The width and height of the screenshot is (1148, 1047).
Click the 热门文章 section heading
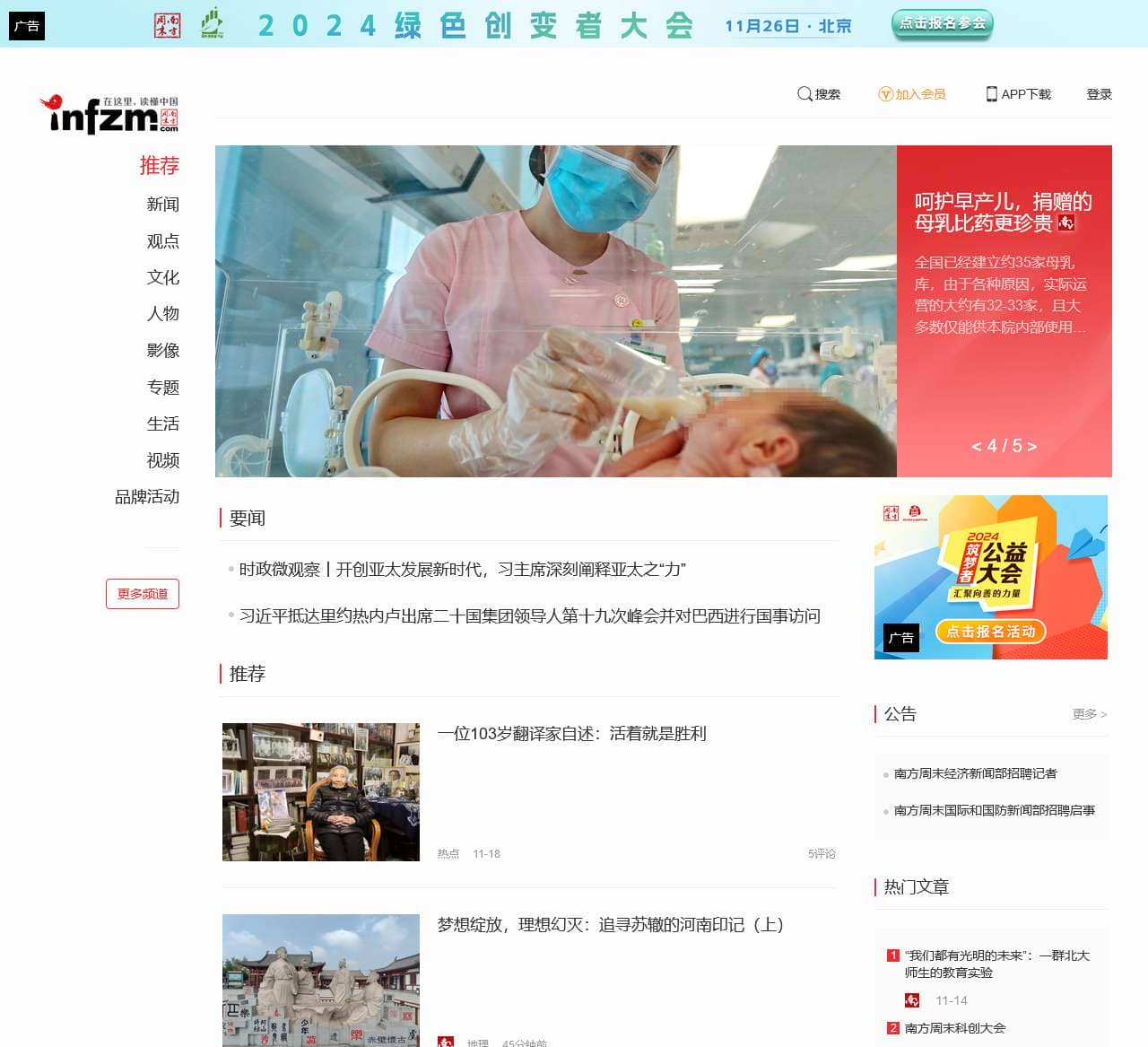[917, 886]
